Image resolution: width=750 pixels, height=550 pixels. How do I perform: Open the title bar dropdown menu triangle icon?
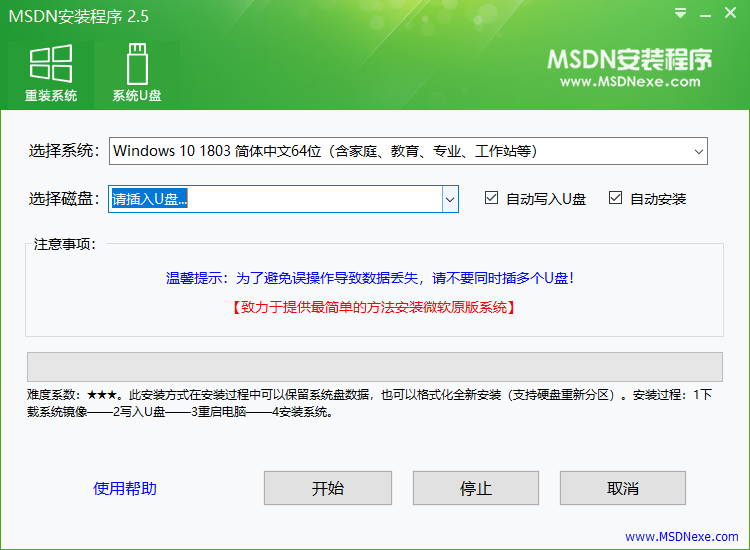pos(680,13)
